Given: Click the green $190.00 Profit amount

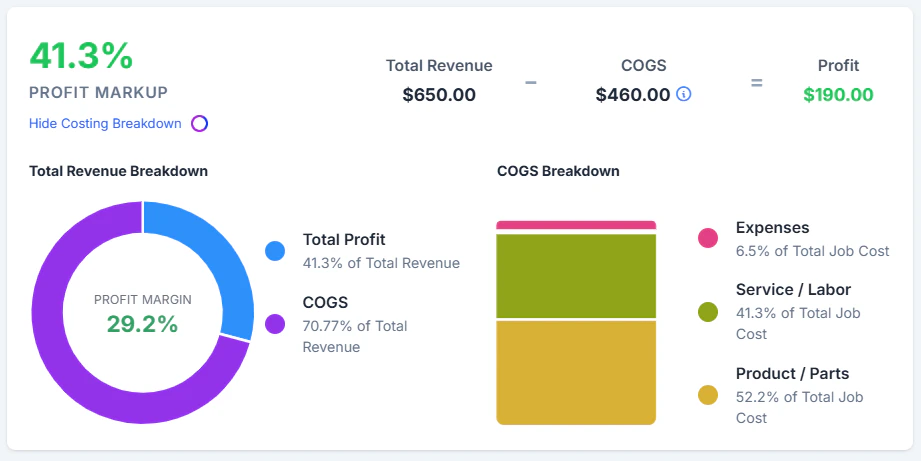Looking at the screenshot, I should (x=838, y=95).
